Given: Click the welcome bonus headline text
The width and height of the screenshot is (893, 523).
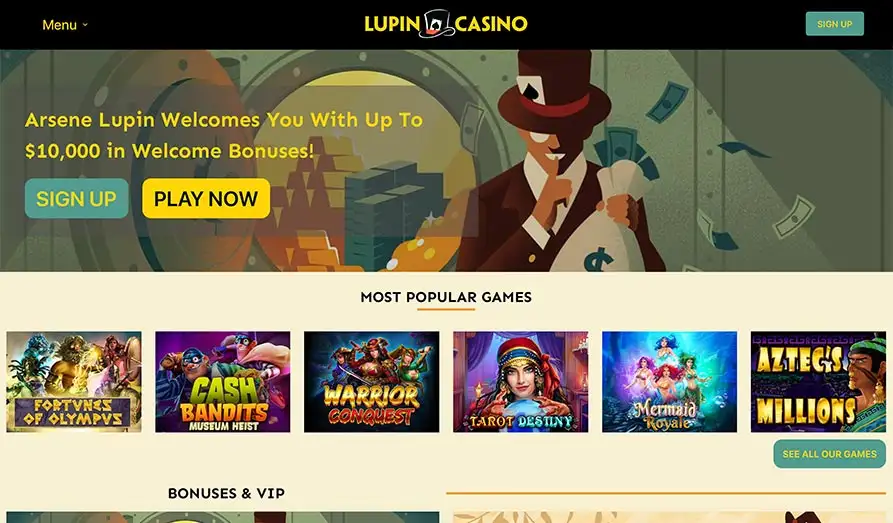Looking at the screenshot, I should tap(224, 135).
